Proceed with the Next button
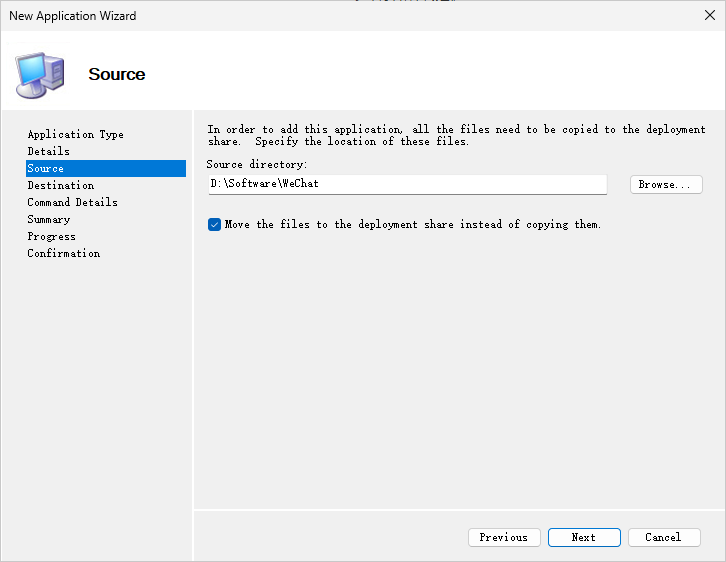Viewport: 726px width, 562px height. 584,537
